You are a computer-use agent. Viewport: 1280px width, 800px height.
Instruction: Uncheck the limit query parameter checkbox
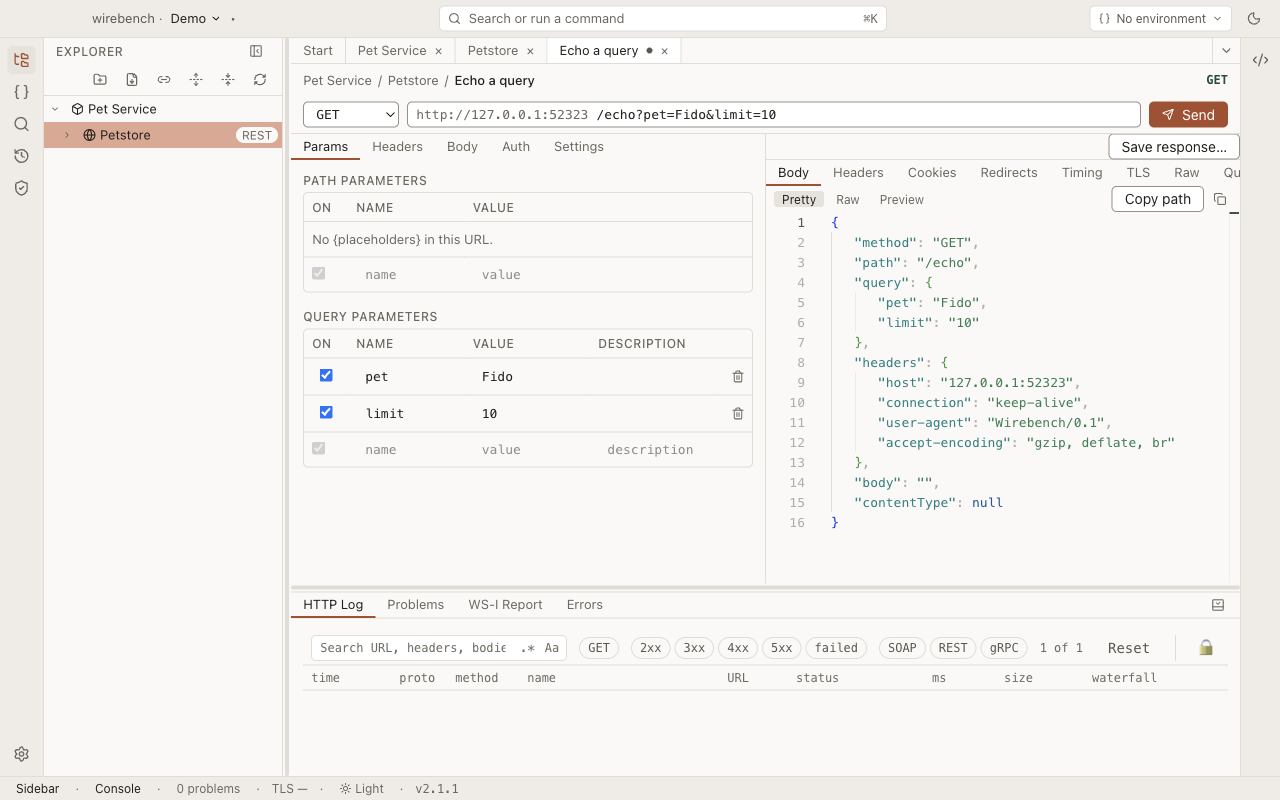[x=326, y=412]
